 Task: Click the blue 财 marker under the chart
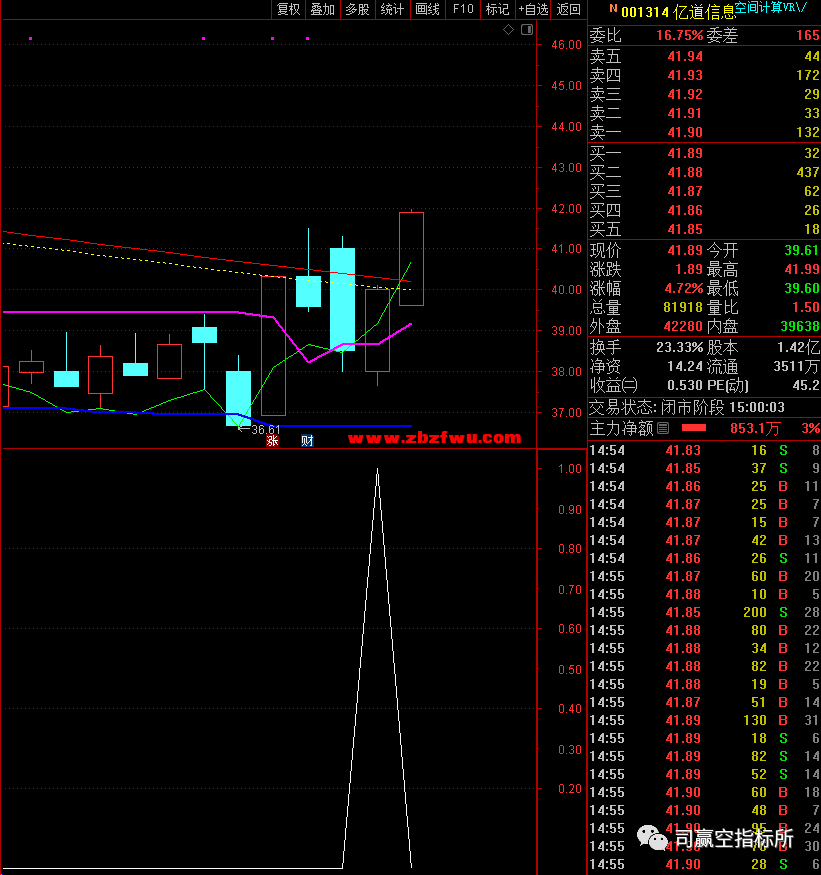307,441
